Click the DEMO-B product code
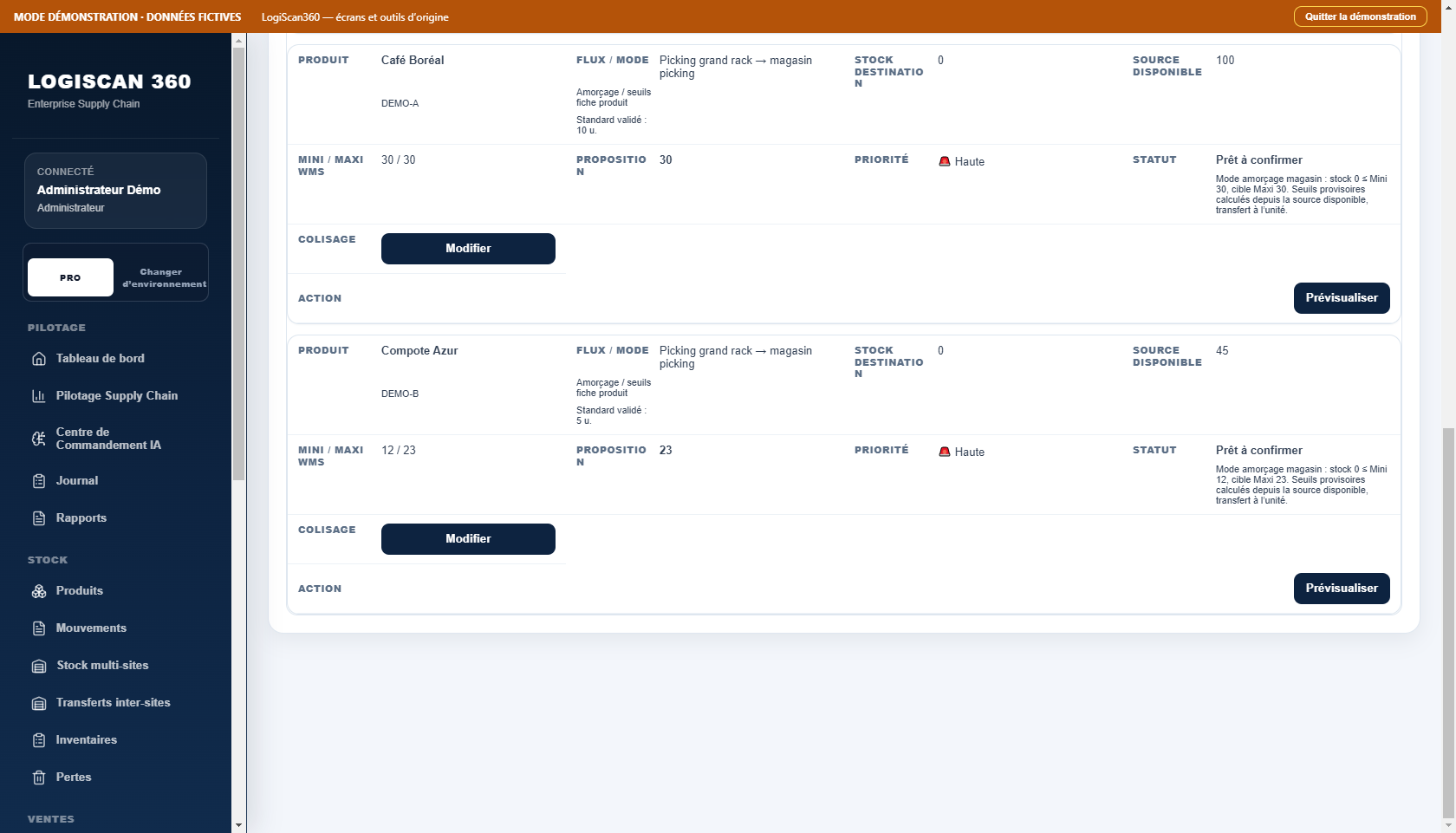1456x833 pixels. [x=400, y=394]
